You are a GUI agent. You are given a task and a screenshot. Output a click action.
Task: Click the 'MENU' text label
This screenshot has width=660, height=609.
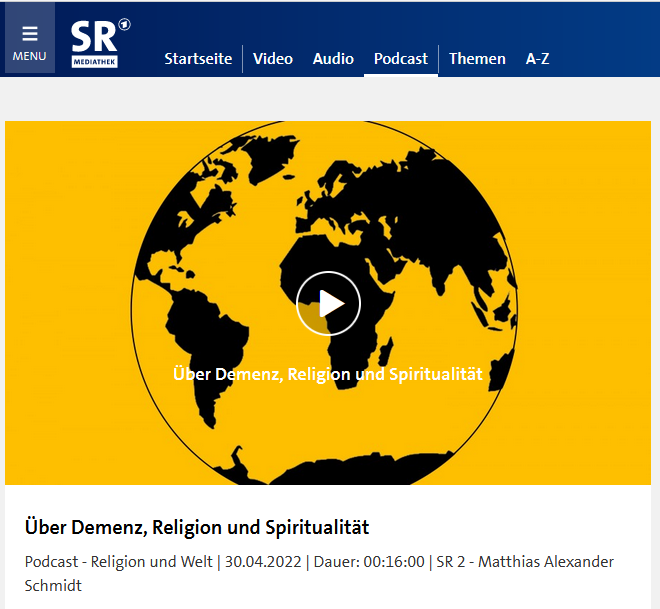(30, 56)
